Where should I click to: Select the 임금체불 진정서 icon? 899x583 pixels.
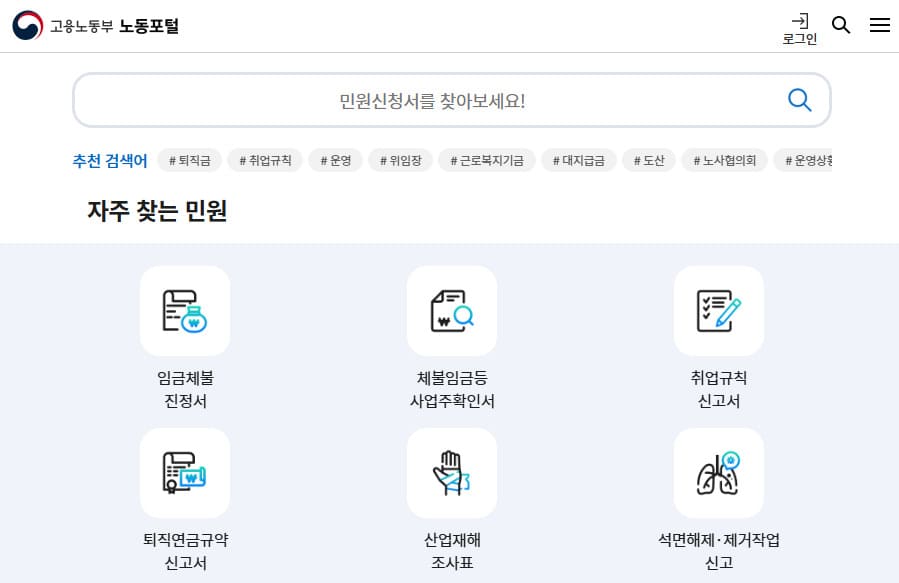(184, 310)
